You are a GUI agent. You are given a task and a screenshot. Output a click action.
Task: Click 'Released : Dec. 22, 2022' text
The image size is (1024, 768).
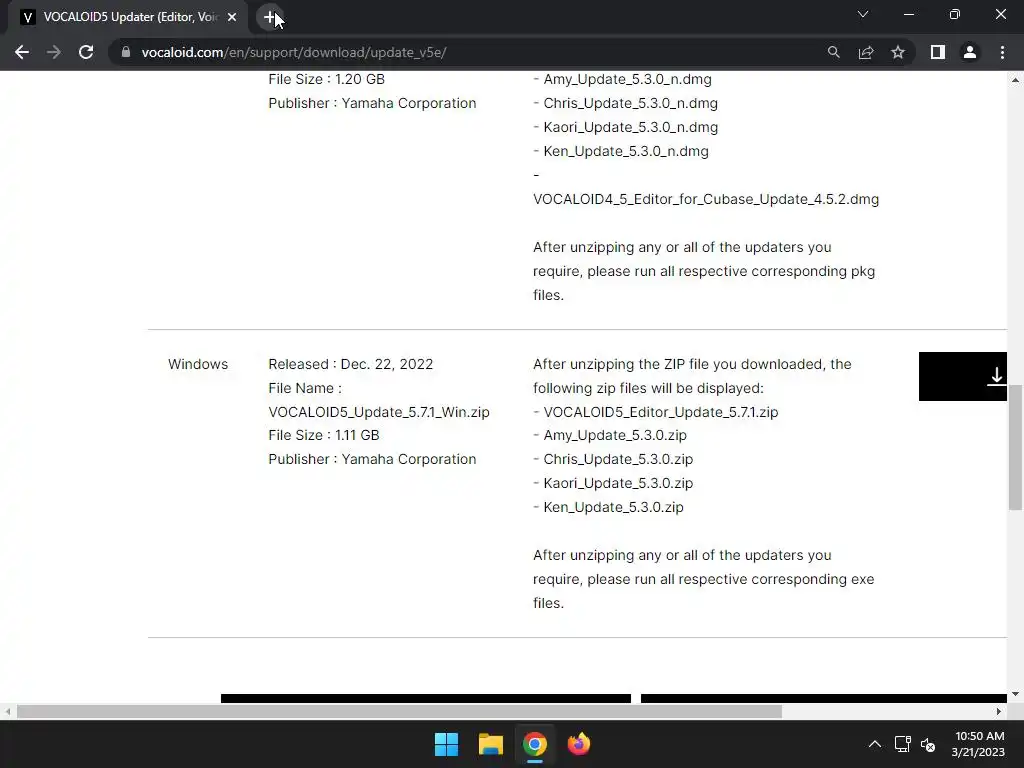(x=351, y=364)
